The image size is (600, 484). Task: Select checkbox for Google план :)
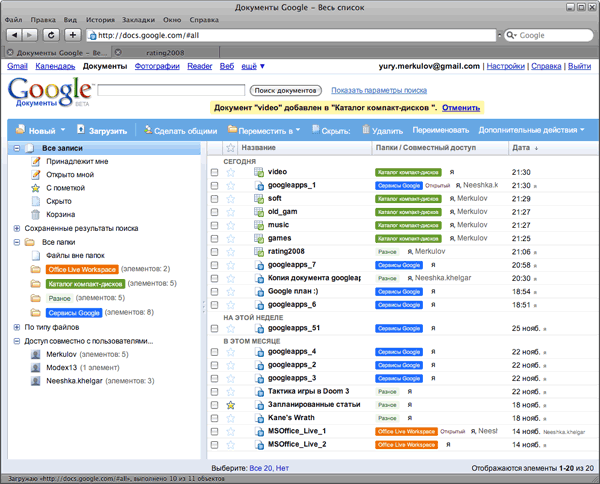pyautogui.click(x=214, y=292)
